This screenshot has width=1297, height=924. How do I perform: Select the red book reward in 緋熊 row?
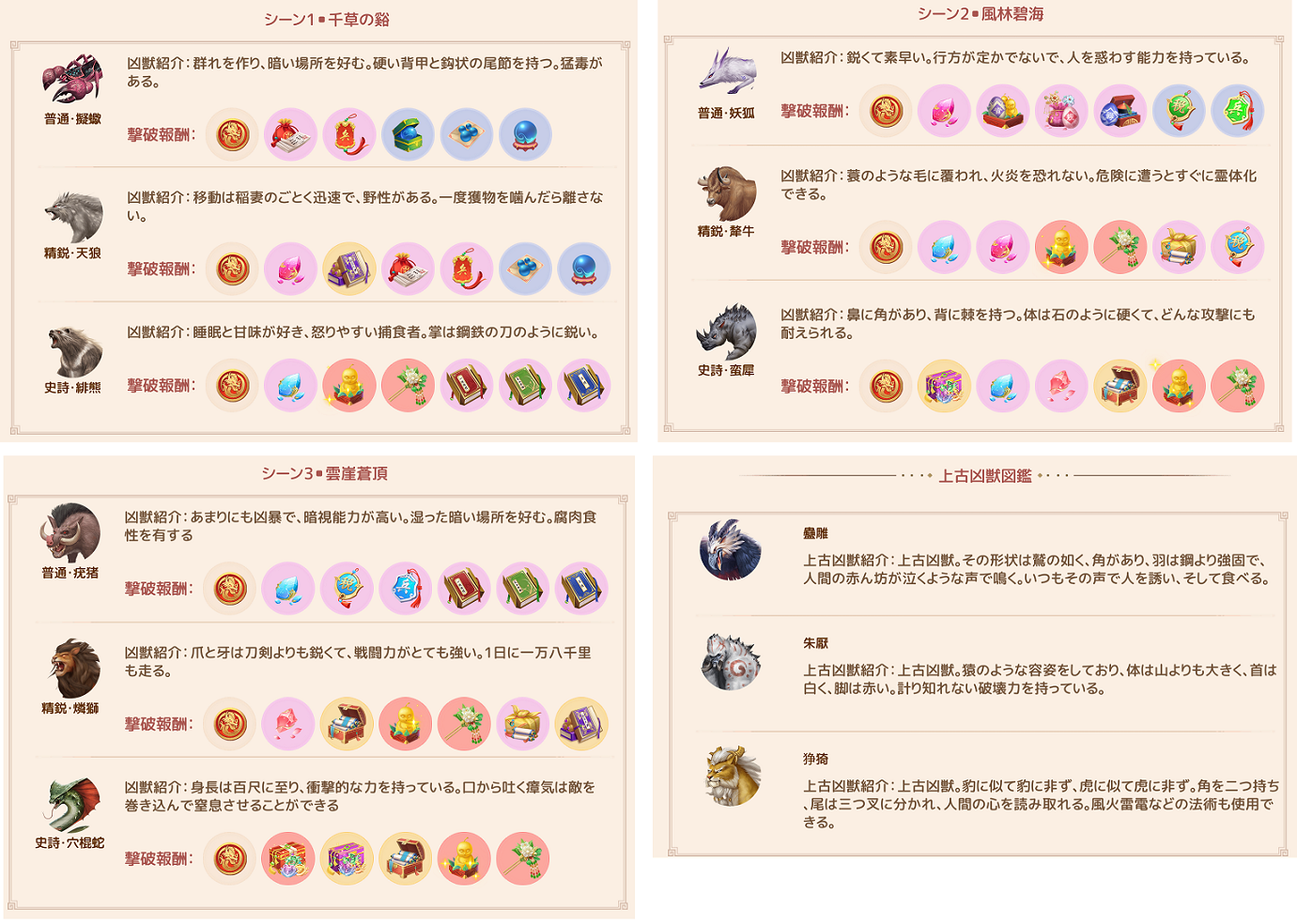(x=467, y=385)
